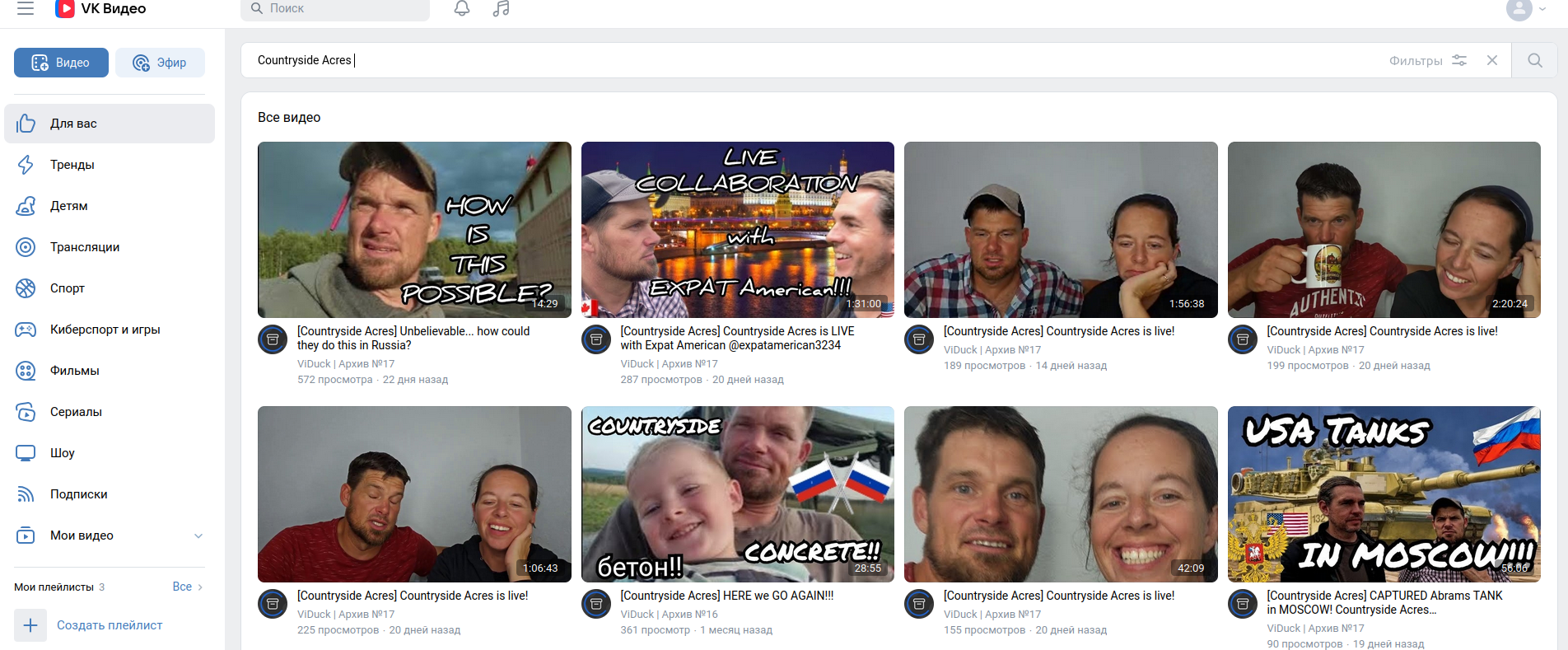Screen dimensions: 1568x650
Task: Open the Трансляции section
Action: click(x=110, y=247)
